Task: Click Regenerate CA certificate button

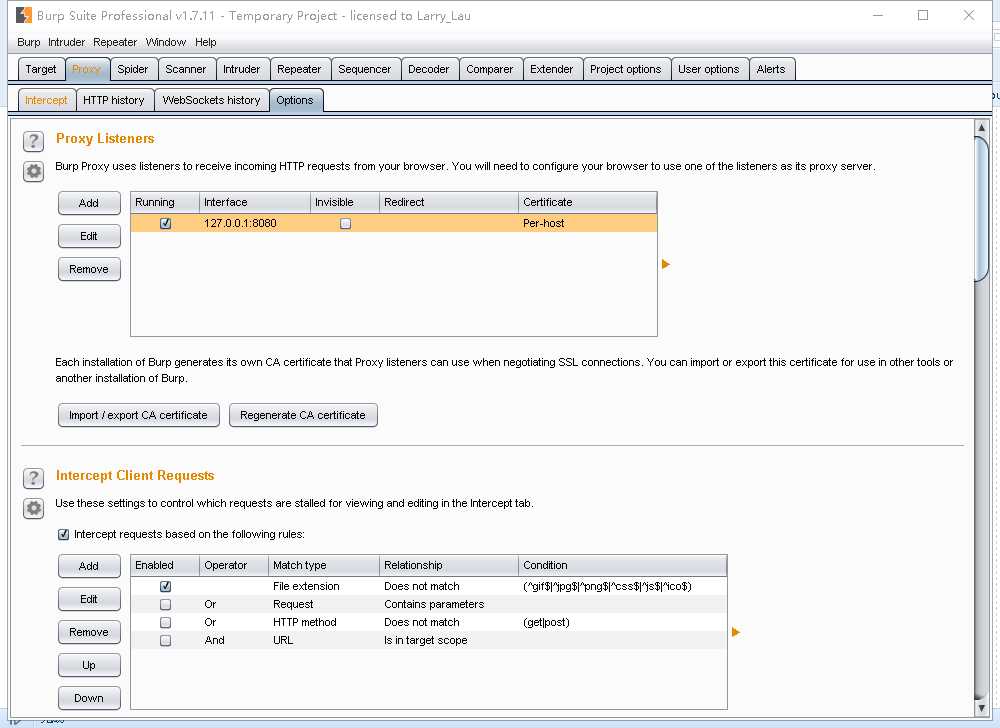Action: pos(303,415)
